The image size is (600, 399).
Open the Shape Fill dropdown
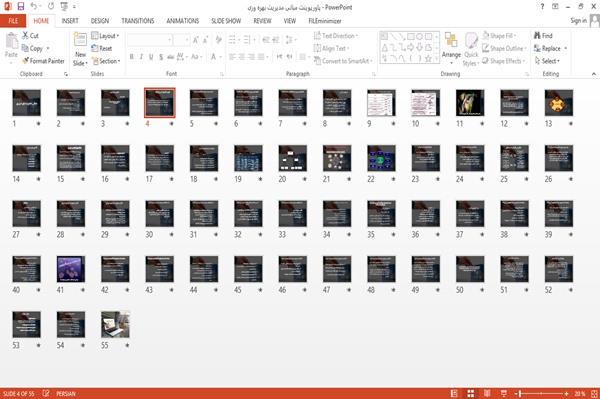pyautogui.click(x=499, y=36)
